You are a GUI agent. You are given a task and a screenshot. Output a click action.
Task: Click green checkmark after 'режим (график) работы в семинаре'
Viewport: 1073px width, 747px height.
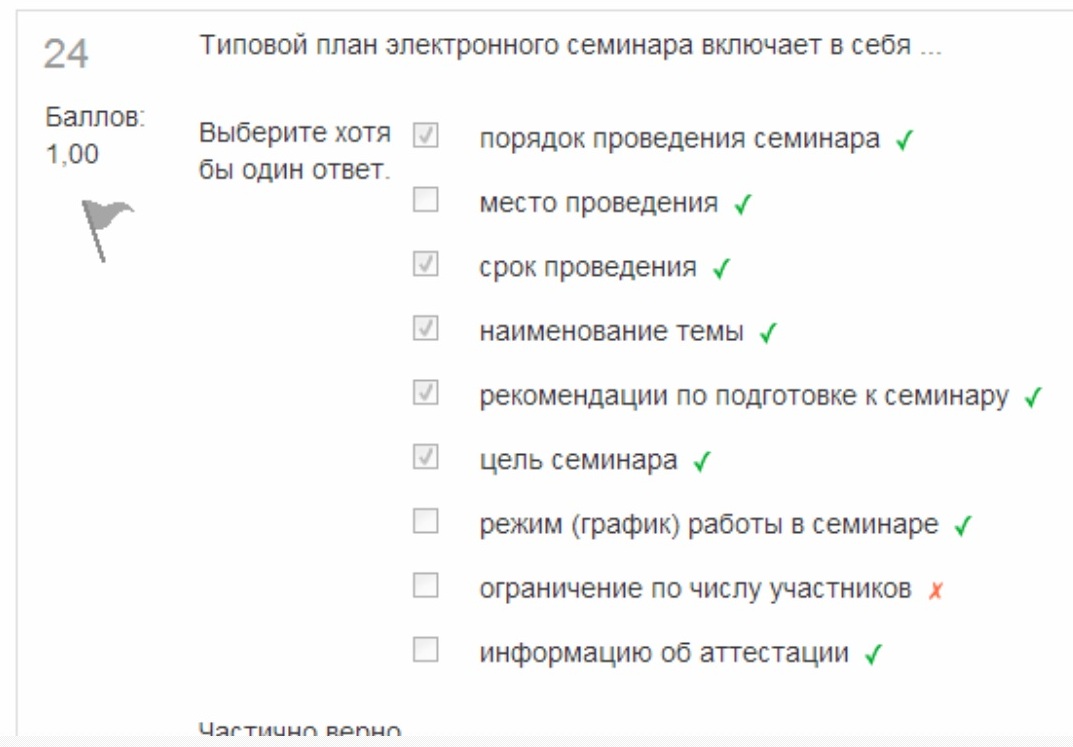[x=963, y=525]
